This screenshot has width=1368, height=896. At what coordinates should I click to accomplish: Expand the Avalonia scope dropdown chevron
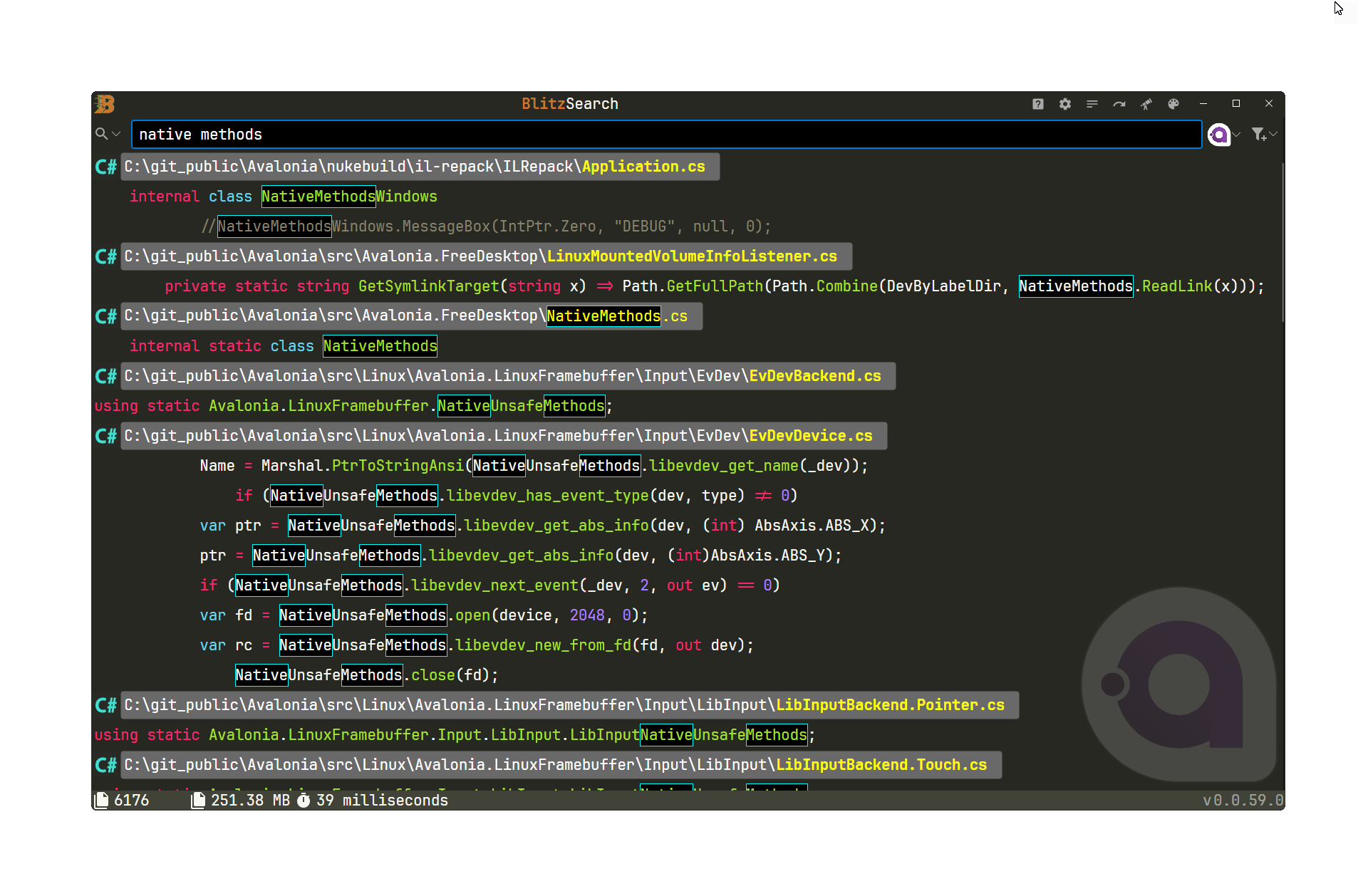[x=1237, y=134]
